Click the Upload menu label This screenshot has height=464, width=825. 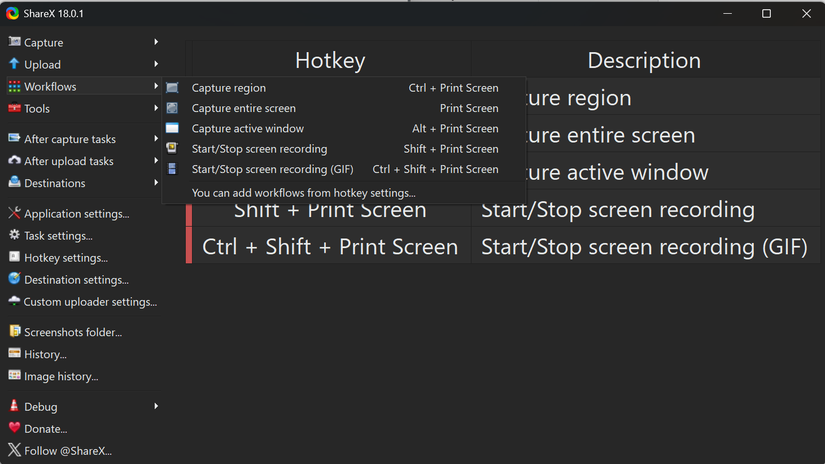42,65
